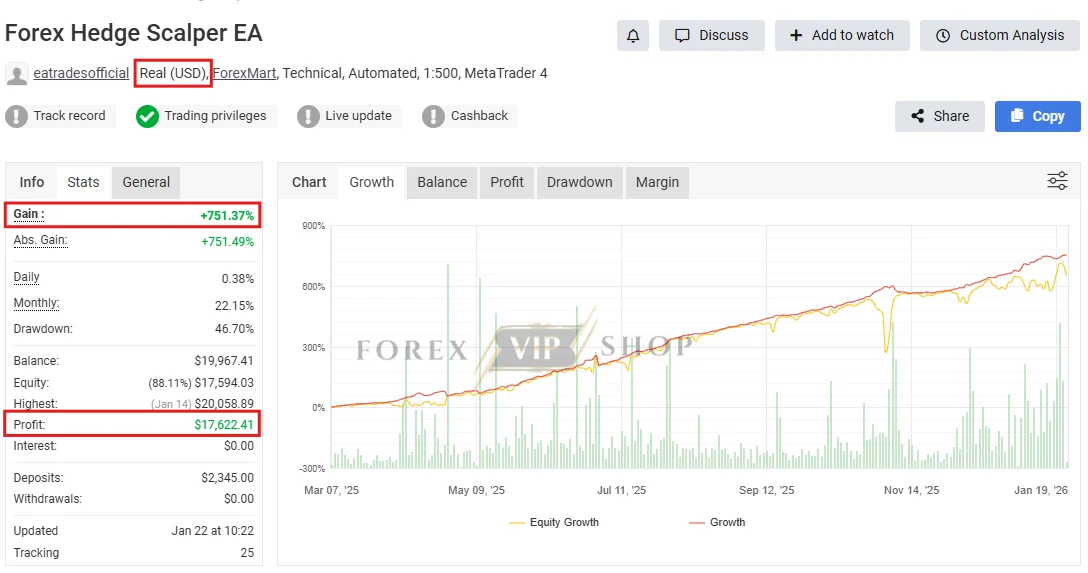Screen dimensions: 1088x573
Task: Click the Deposits value $2,345.00
Action: coord(228,478)
